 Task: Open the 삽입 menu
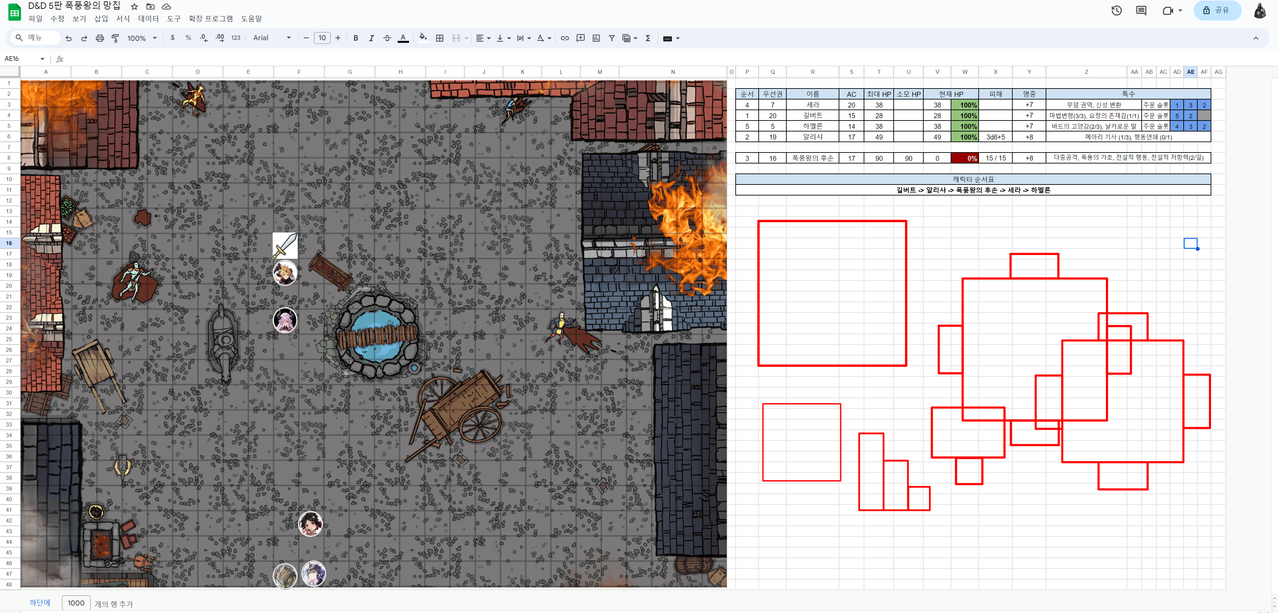click(101, 19)
